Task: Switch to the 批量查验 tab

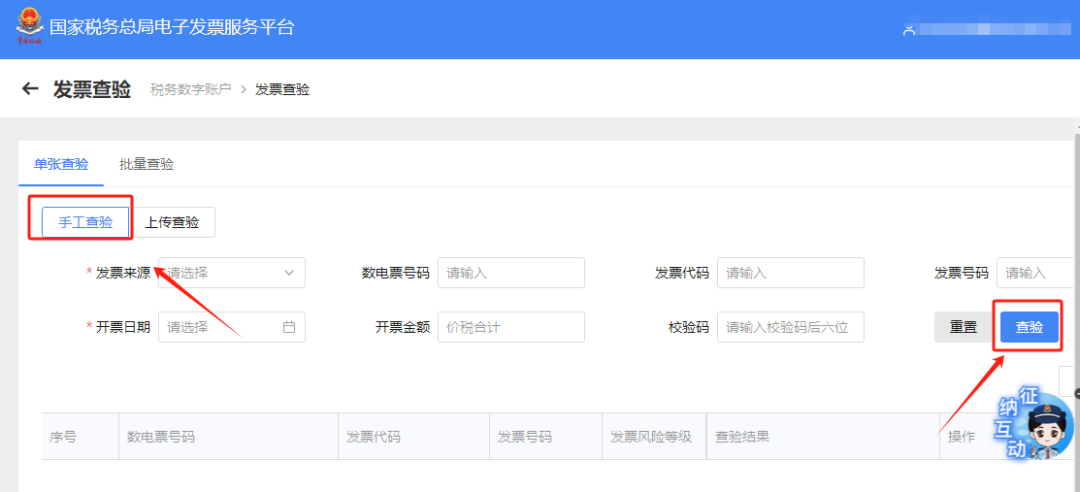Action: 146,164
